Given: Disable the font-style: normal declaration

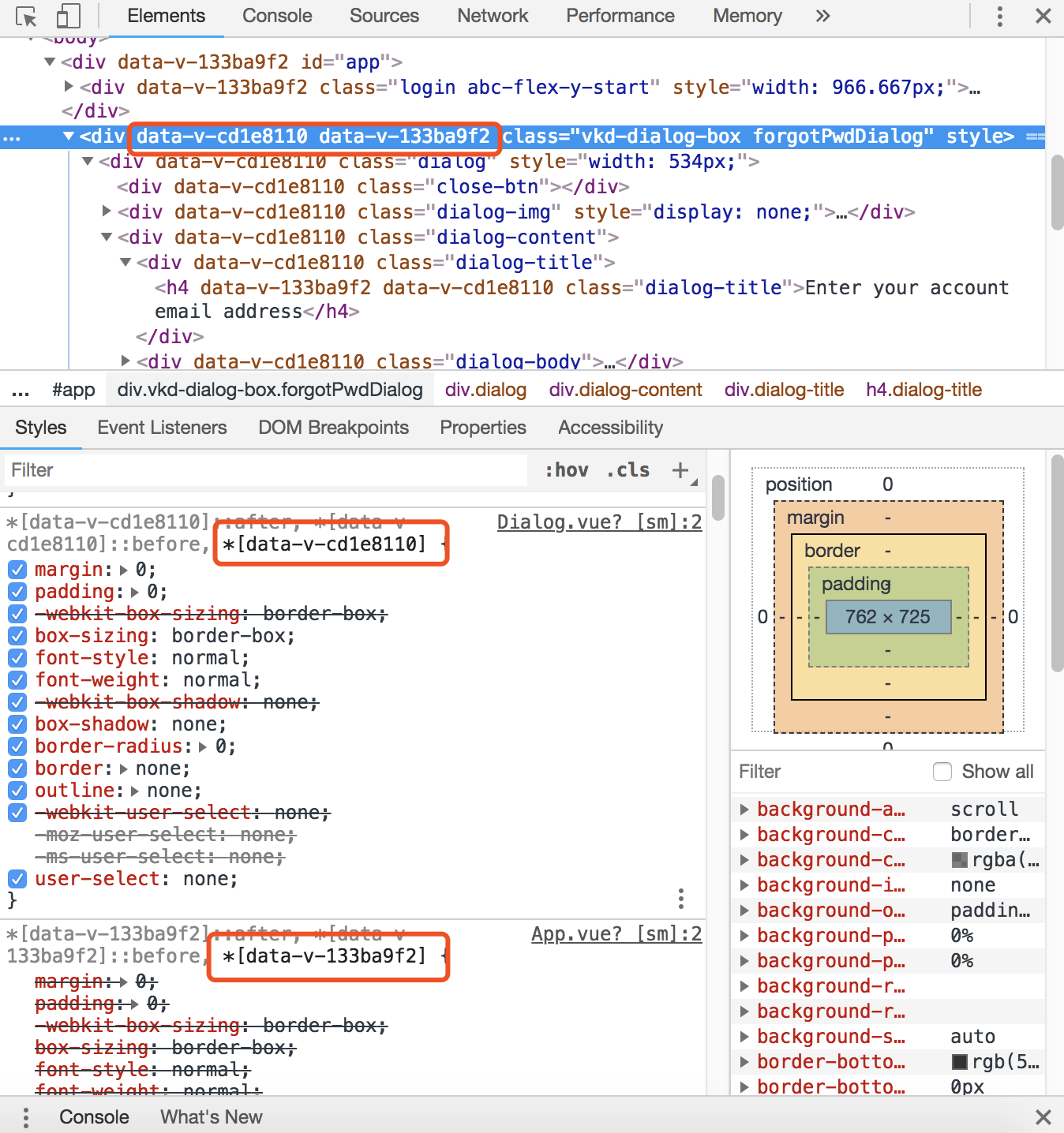Looking at the screenshot, I should click(x=17, y=658).
